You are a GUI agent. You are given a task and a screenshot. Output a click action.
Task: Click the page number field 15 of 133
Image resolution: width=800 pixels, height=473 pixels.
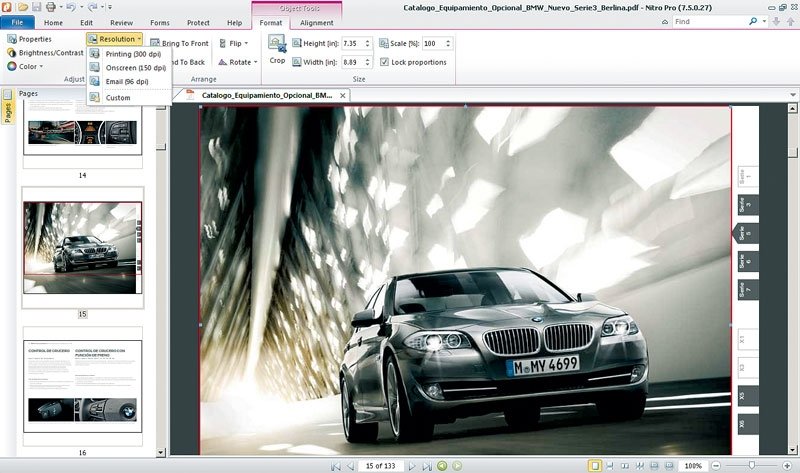pyautogui.click(x=381, y=466)
